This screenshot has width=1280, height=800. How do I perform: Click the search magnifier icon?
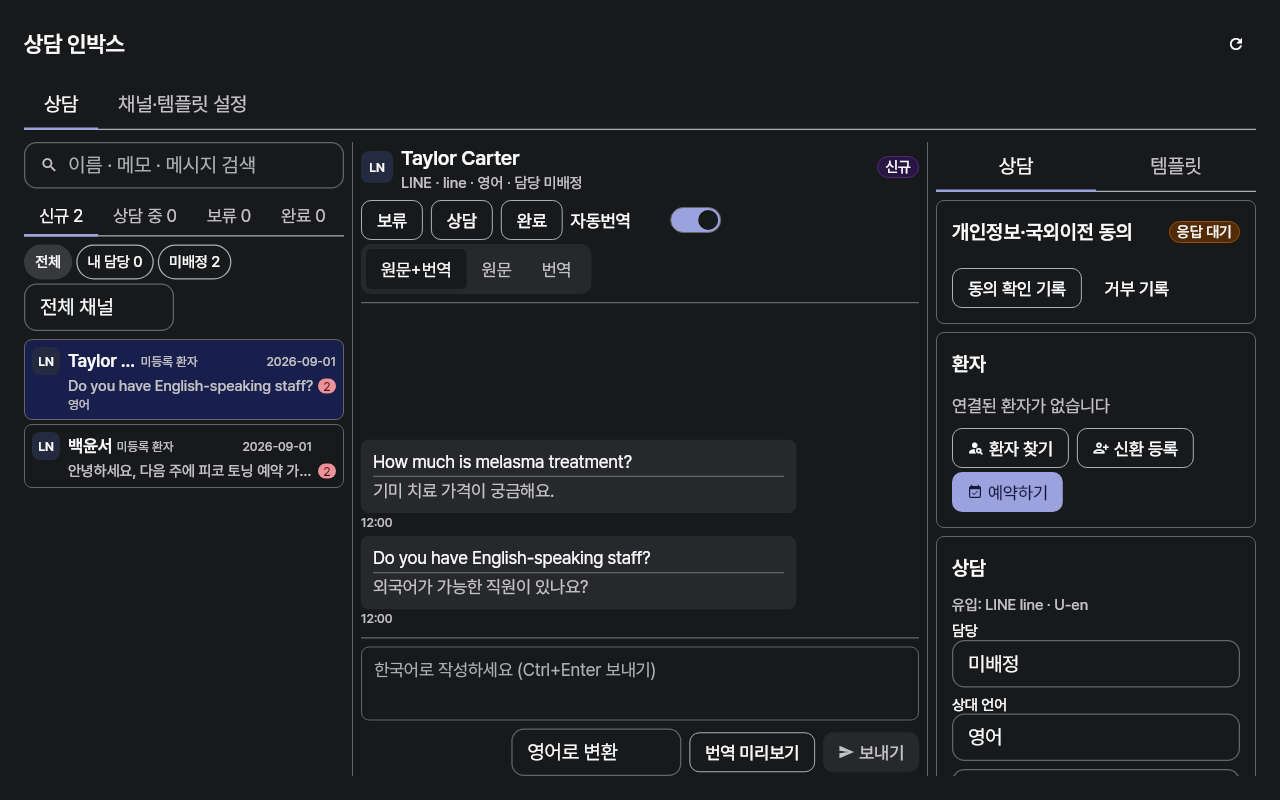49,165
